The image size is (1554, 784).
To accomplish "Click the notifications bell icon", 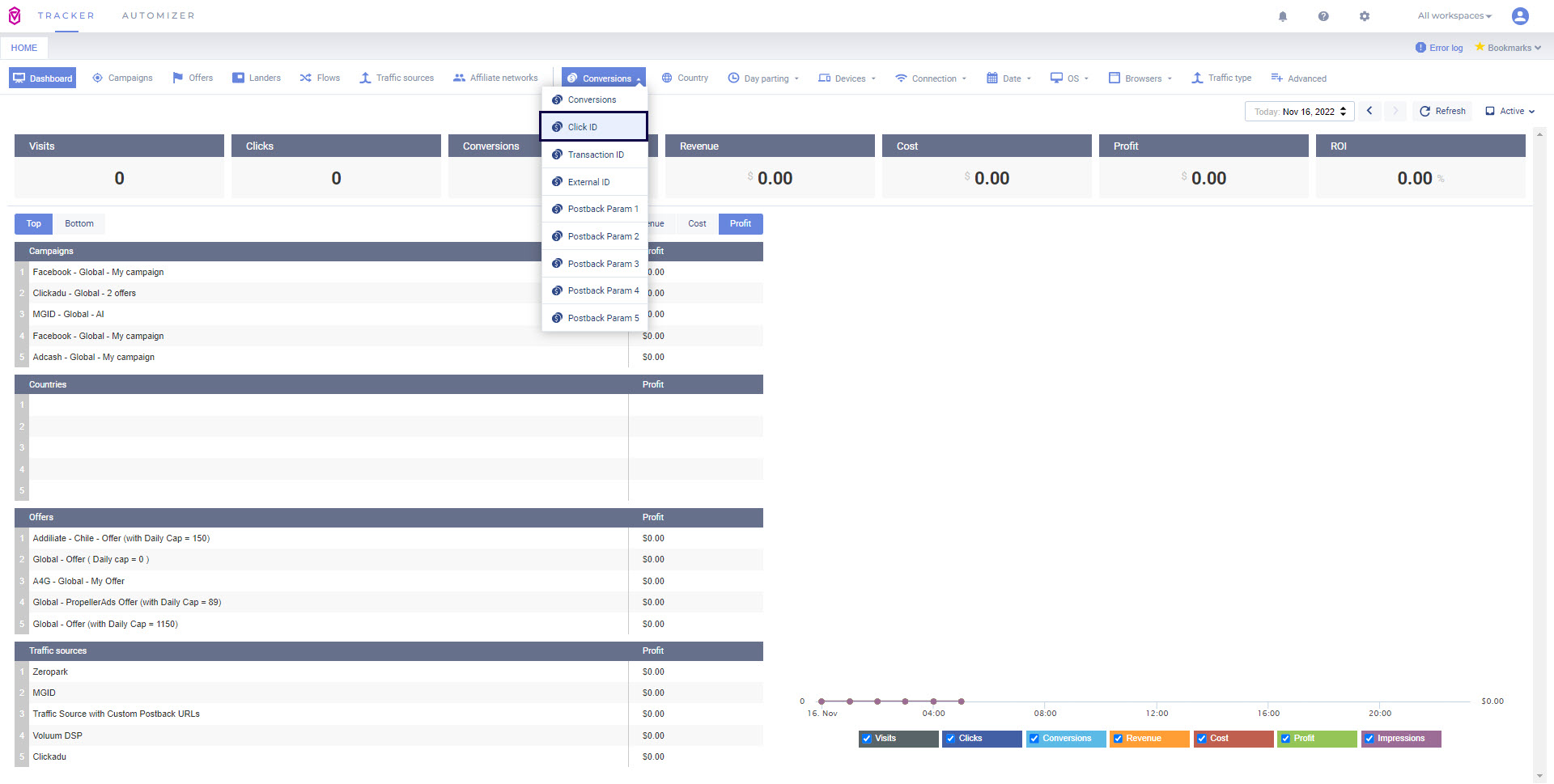I will (x=1283, y=16).
